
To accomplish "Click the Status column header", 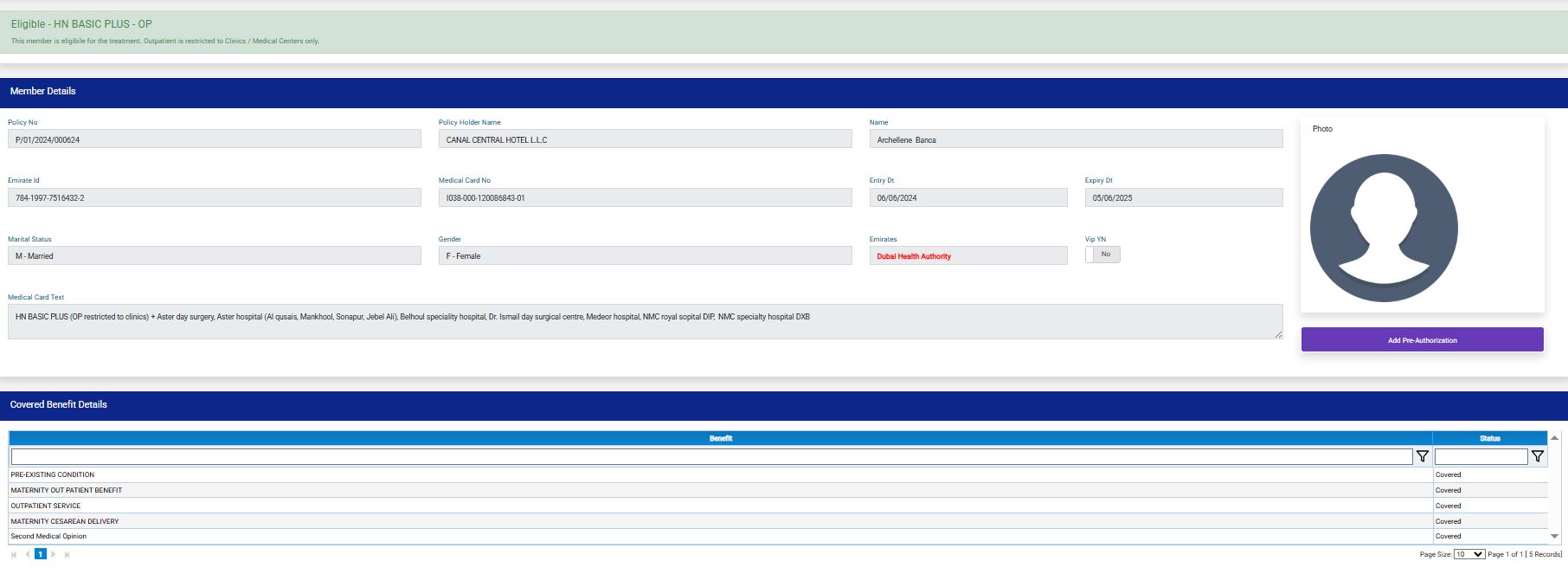I will pos(1489,438).
